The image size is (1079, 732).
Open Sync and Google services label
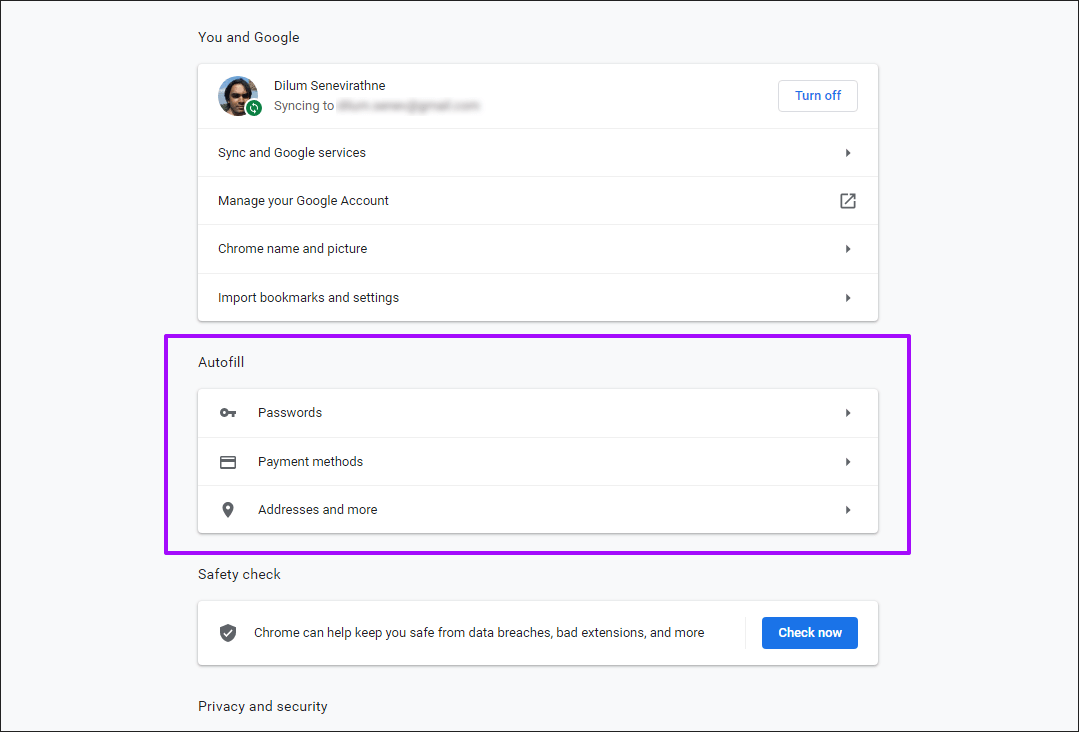tap(292, 153)
